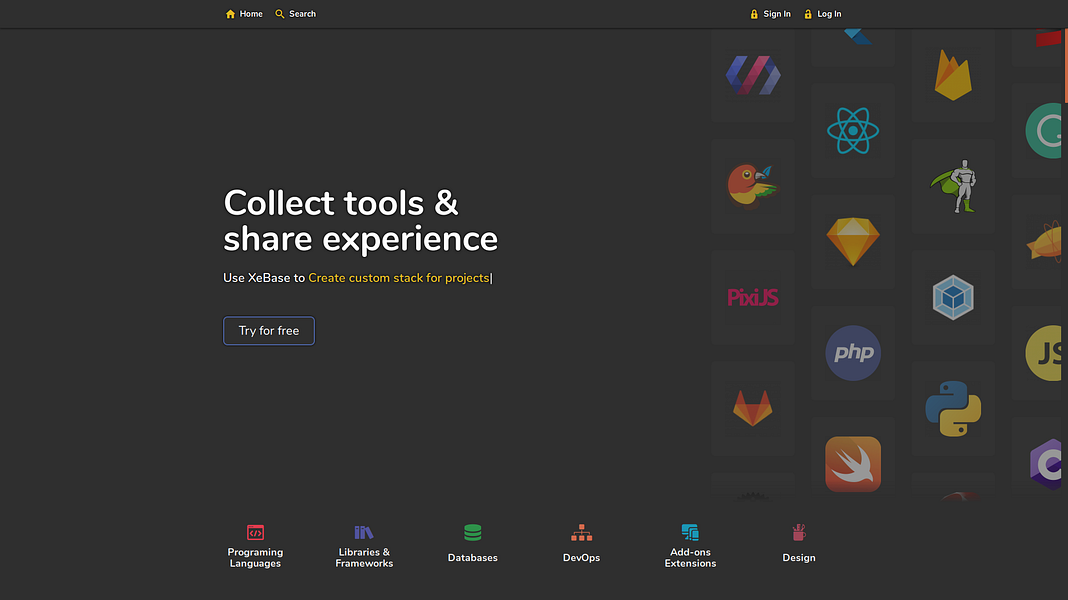Go to the Home nav link
This screenshot has height=600, width=1068.
click(244, 14)
